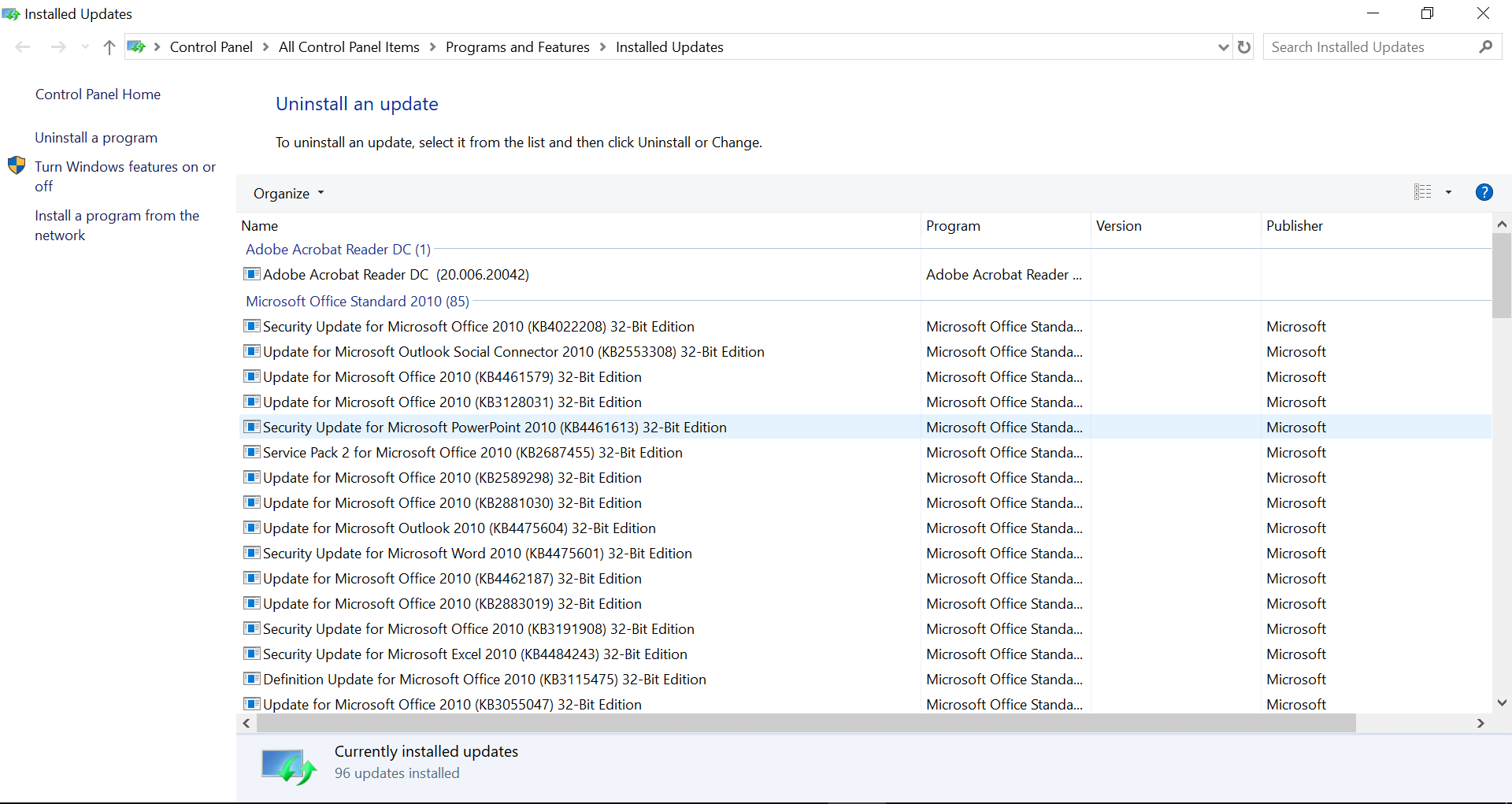Click icon for KB4462187 update row

252,578
